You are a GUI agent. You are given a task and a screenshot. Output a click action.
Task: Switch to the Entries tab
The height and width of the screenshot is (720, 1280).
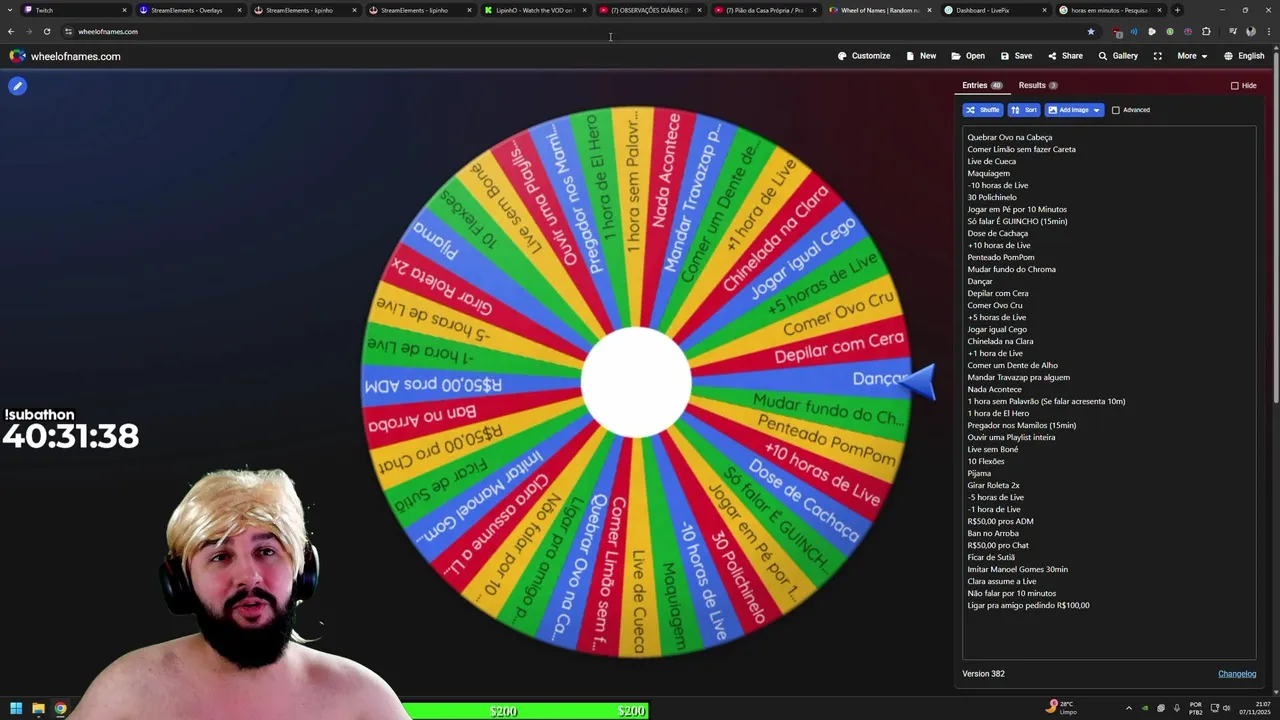point(982,86)
